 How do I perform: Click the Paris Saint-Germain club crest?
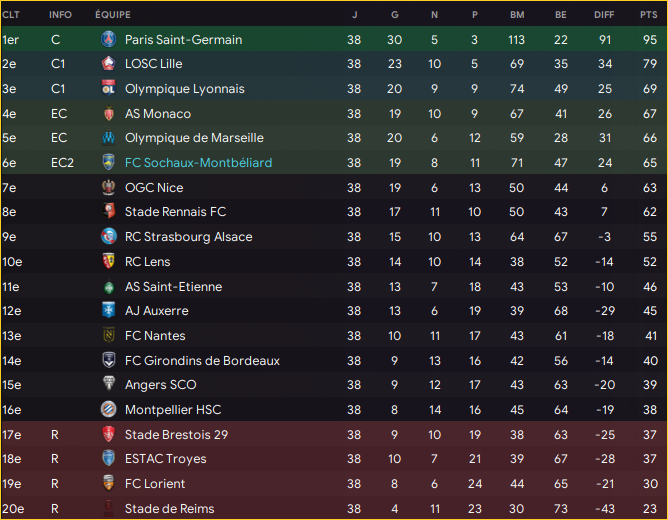point(109,39)
